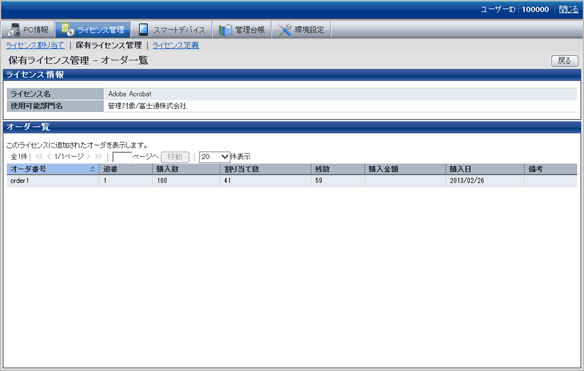Open the ライセンス管理 tab
The image size is (584, 371).
click(x=93, y=29)
